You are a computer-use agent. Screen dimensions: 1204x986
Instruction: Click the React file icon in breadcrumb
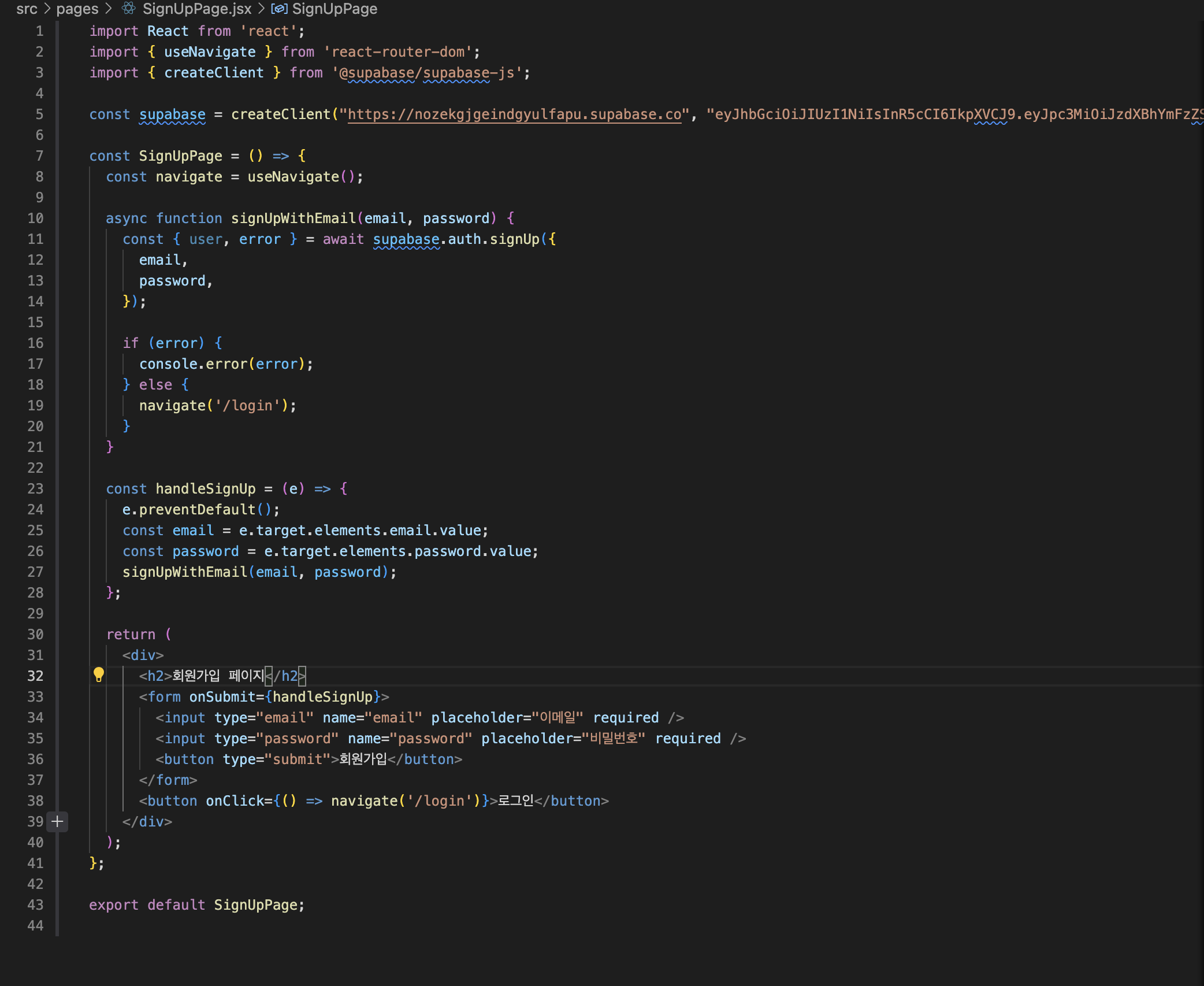point(129,9)
